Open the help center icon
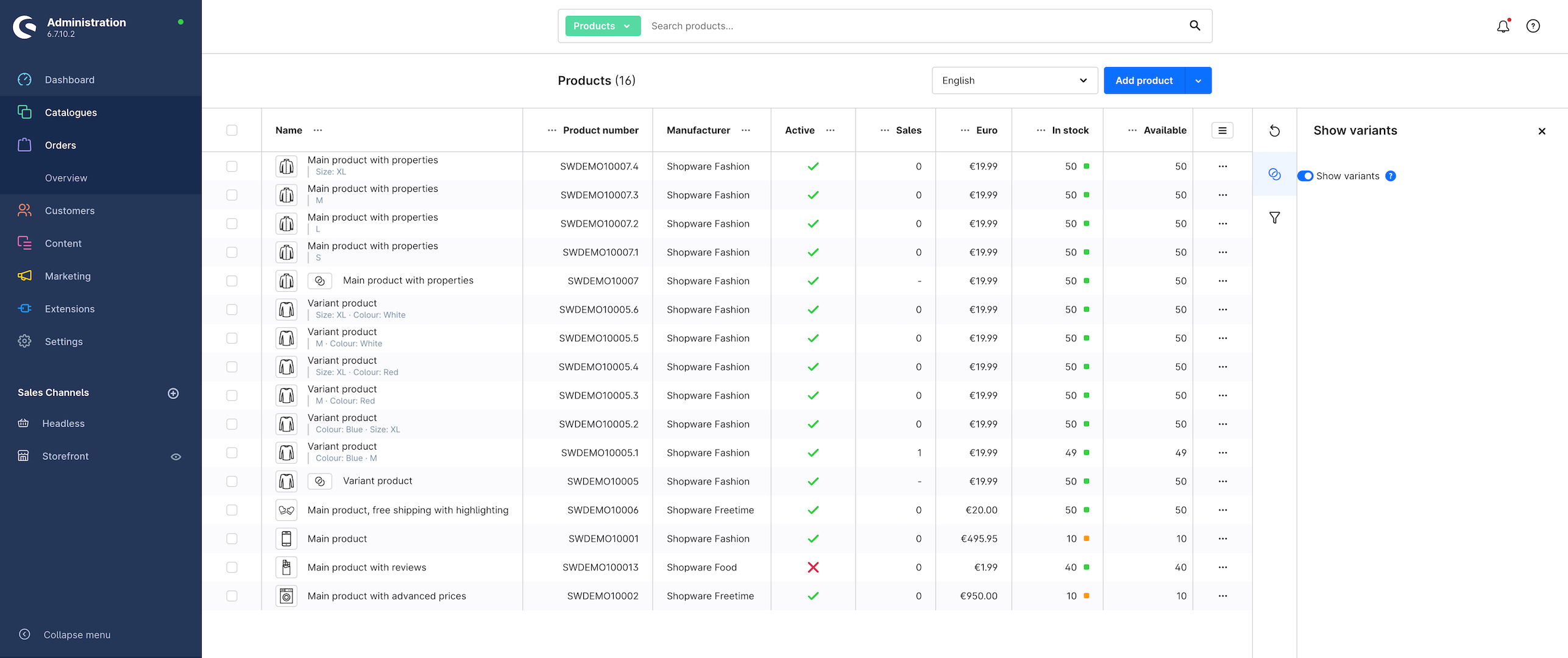Viewport: 1568px width, 658px height. 1533,26
